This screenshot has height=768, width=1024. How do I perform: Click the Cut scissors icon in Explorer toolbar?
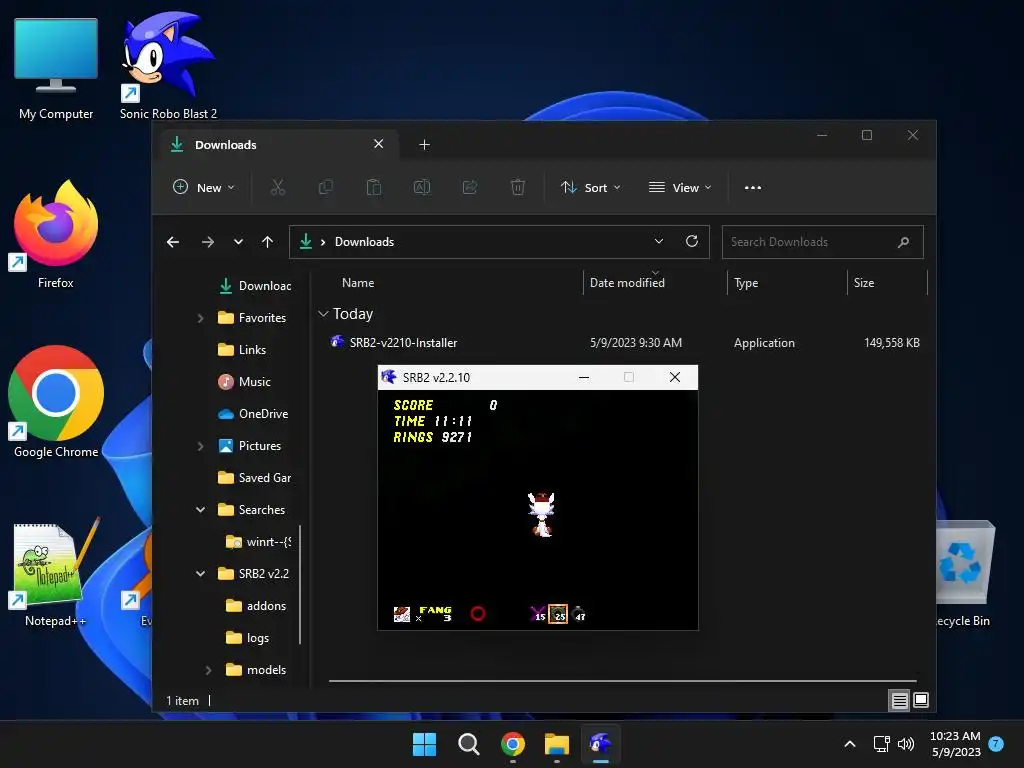click(278, 187)
